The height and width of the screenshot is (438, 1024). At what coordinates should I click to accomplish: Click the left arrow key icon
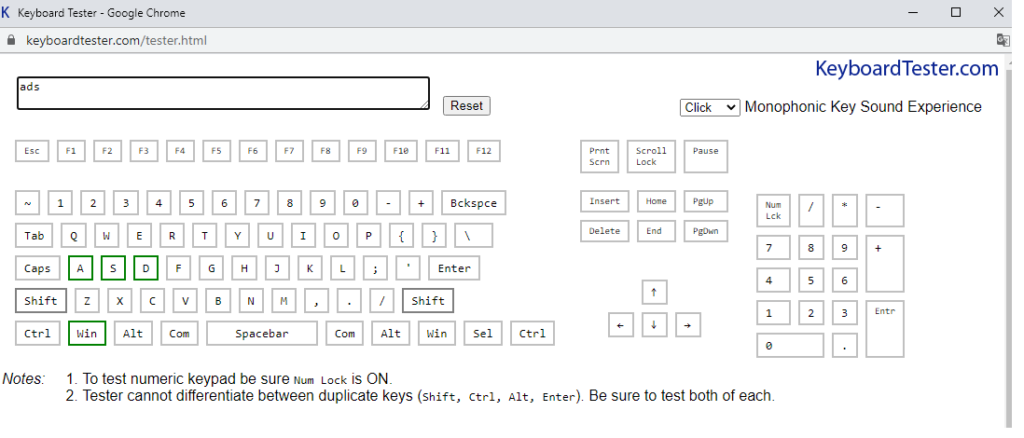(x=621, y=325)
